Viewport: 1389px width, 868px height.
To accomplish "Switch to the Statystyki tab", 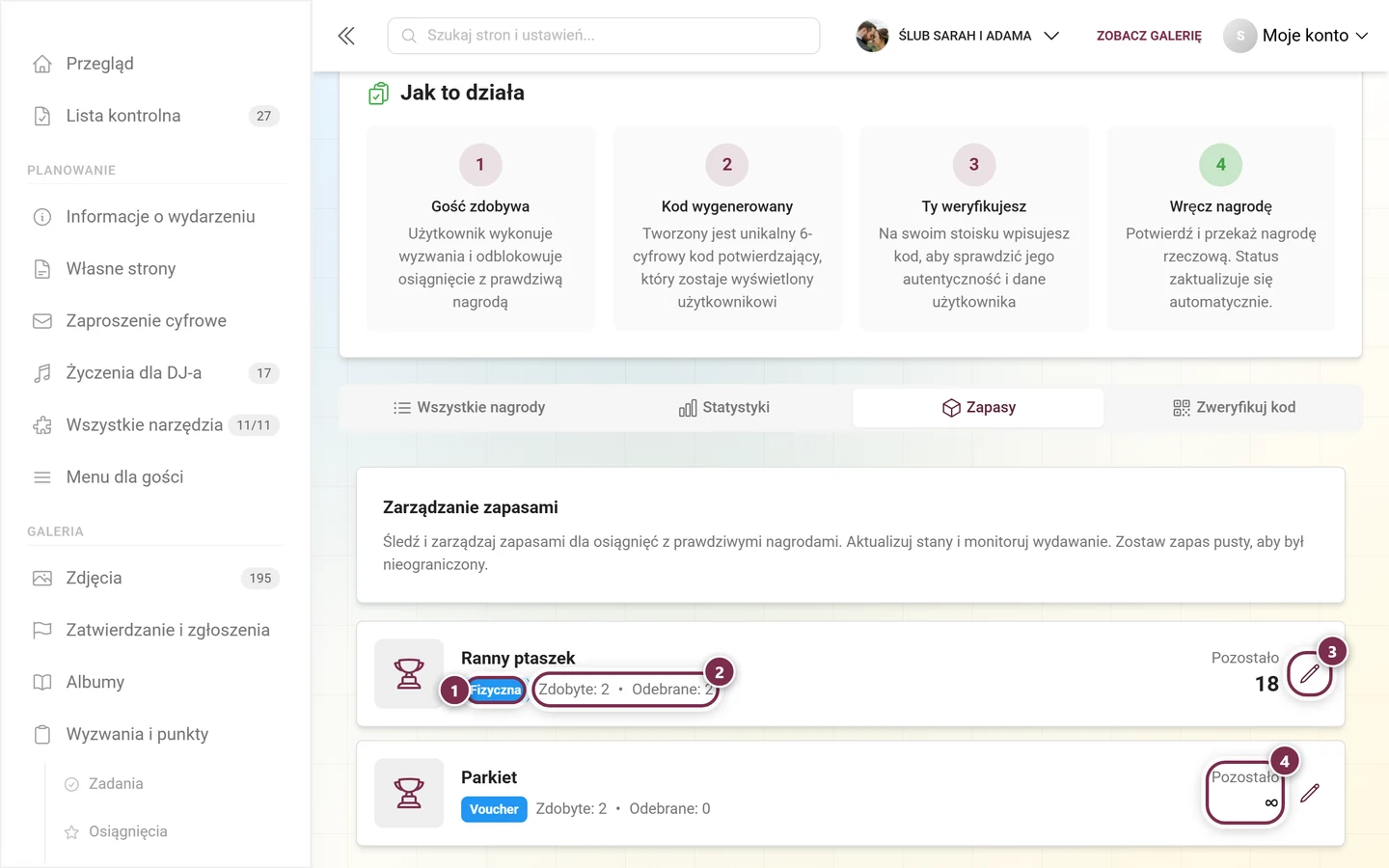I will [724, 408].
